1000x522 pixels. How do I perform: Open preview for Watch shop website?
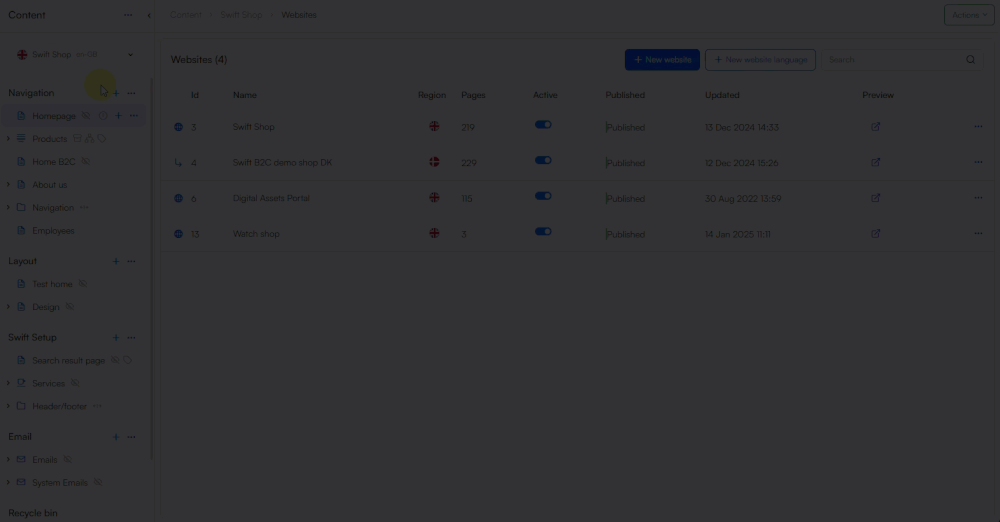[x=876, y=234]
